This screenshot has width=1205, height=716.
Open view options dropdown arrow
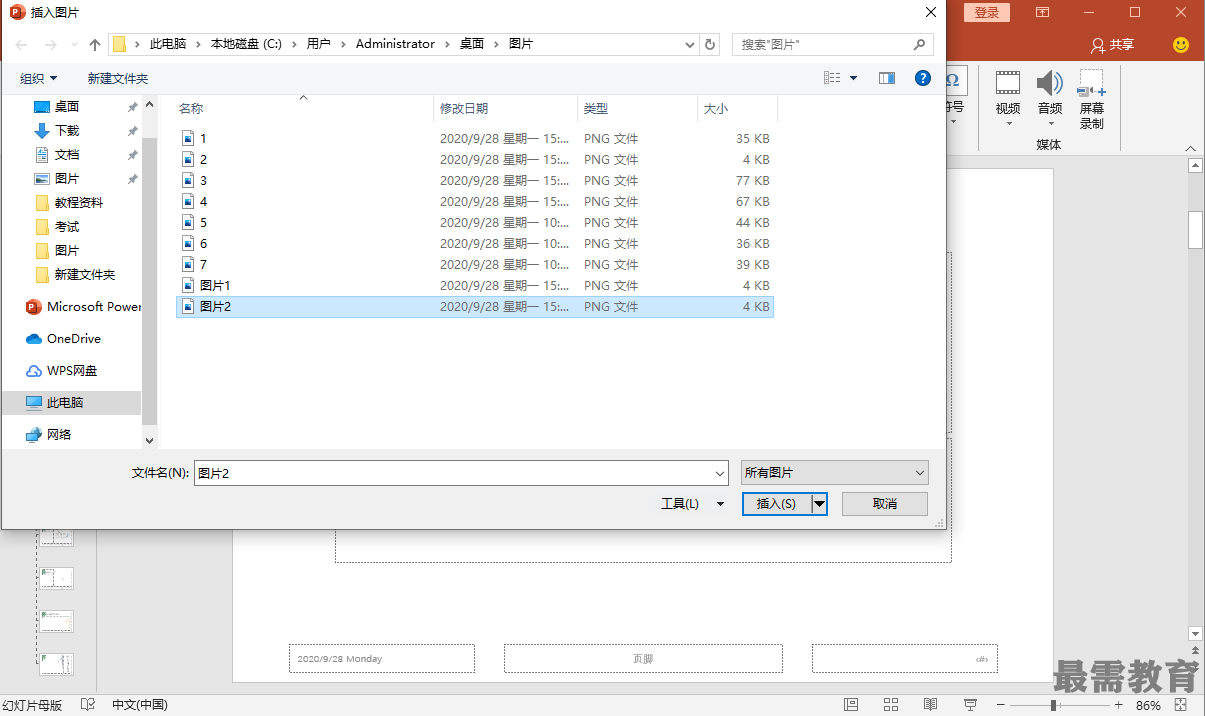(x=853, y=78)
